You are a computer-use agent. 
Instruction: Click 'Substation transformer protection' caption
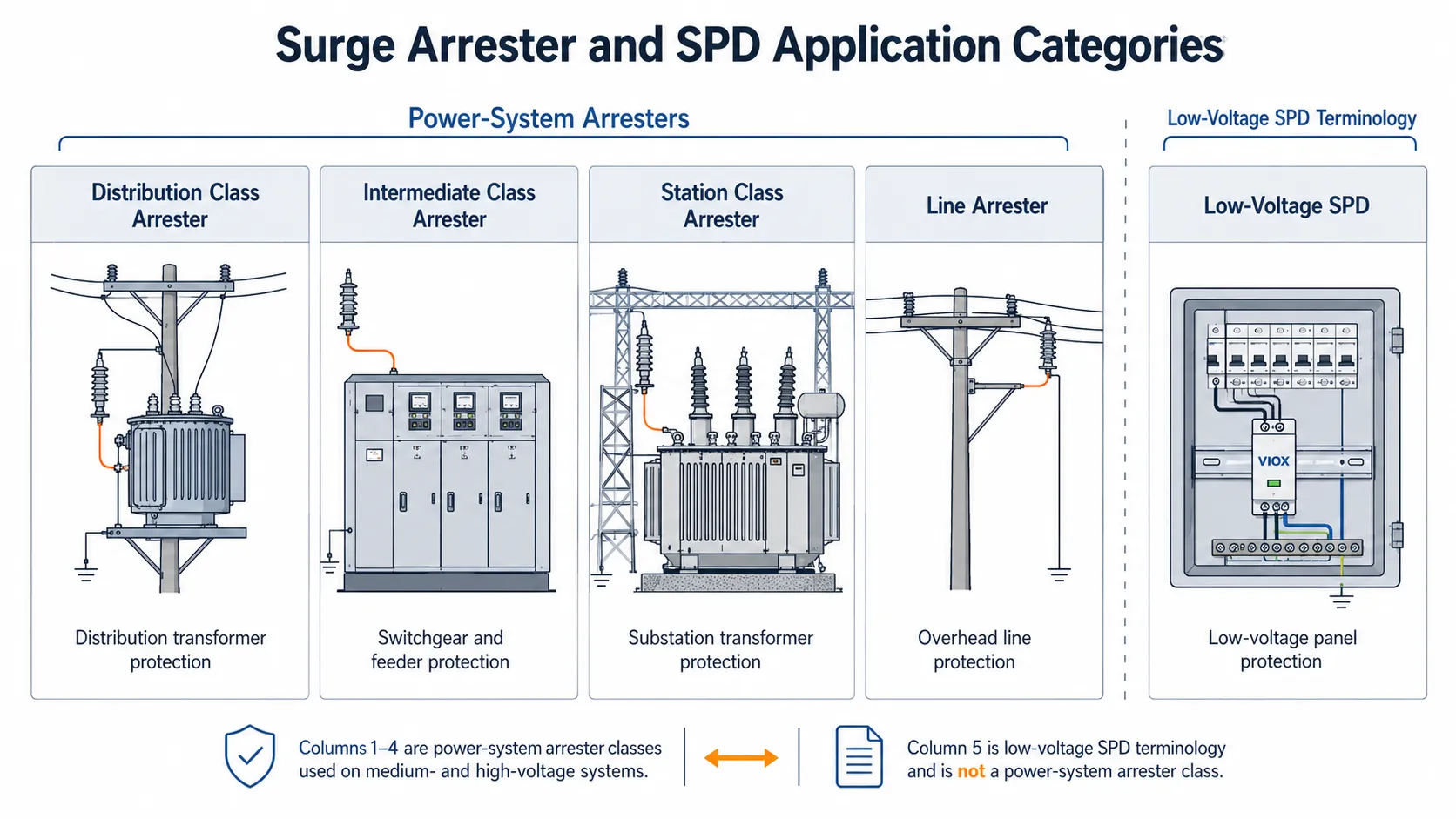(721, 649)
